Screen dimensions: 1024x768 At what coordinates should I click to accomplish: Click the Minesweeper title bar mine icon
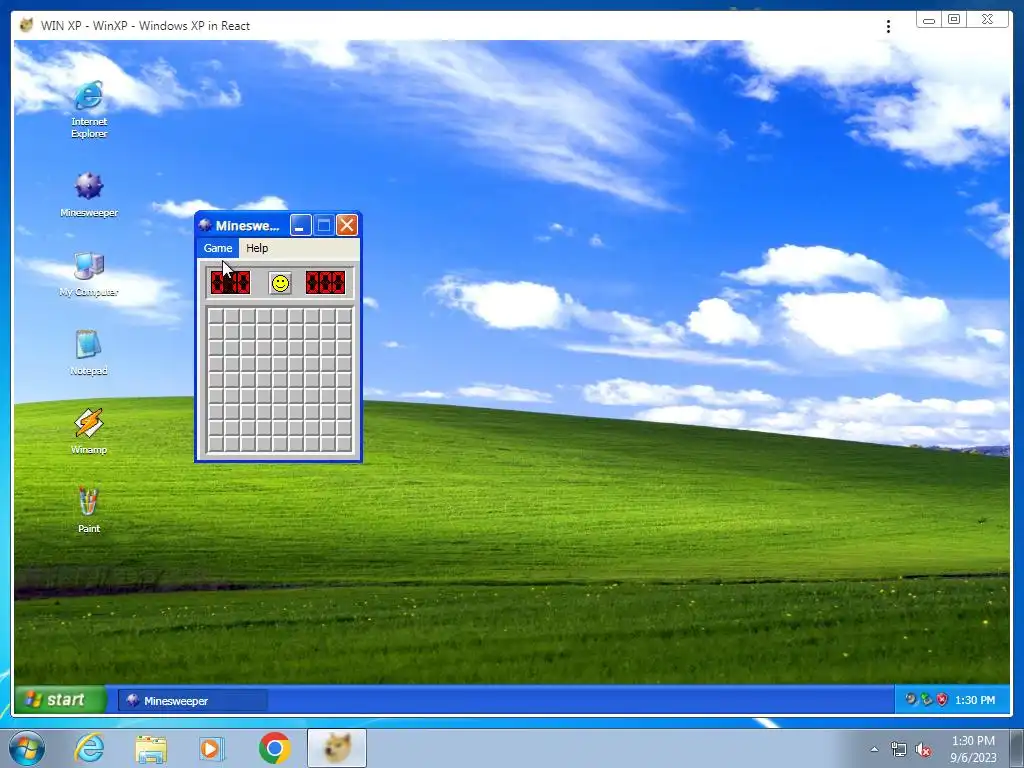coord(205,225)
